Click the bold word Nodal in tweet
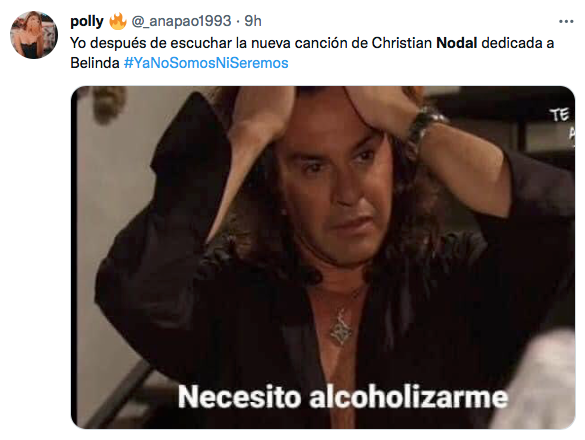 (x=457, y=43)
